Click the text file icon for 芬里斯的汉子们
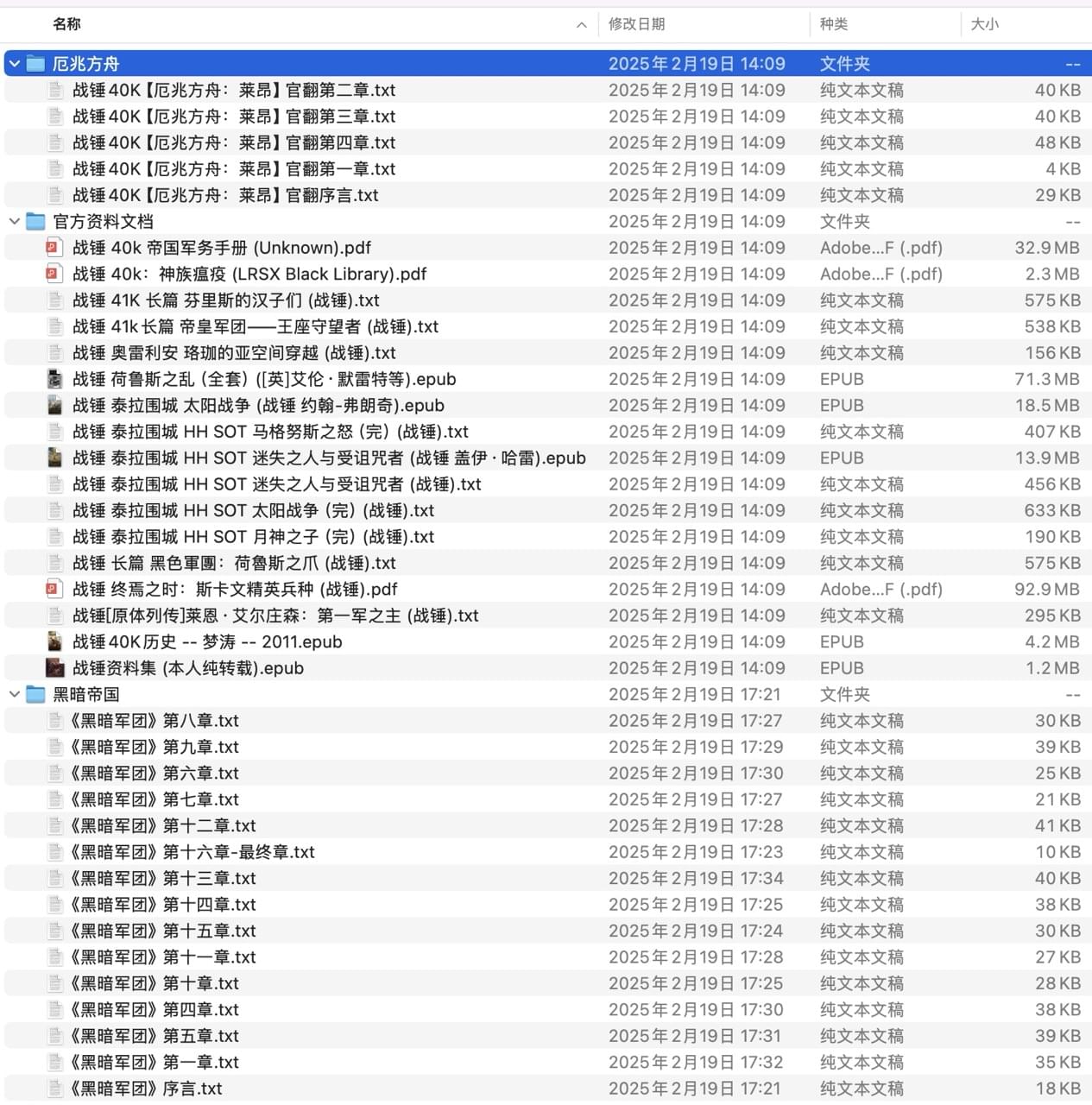The width and height of the screenshot is (1092, 1105). click(55, 300)
